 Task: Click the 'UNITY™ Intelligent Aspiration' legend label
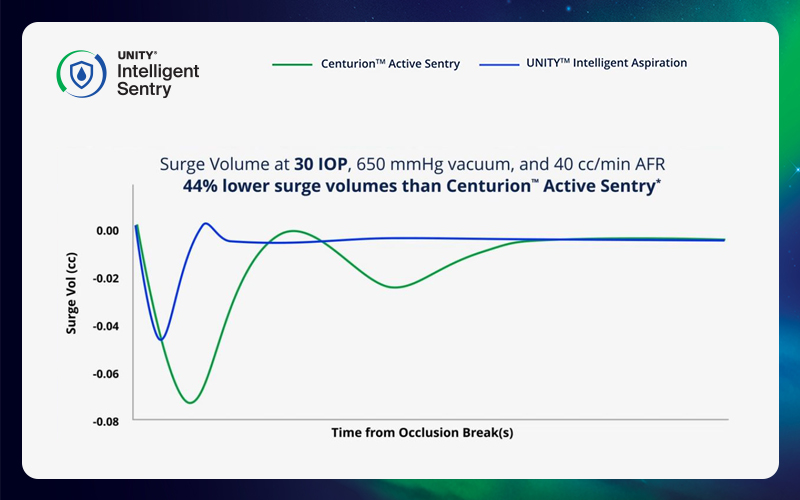(x=607, y=63)
